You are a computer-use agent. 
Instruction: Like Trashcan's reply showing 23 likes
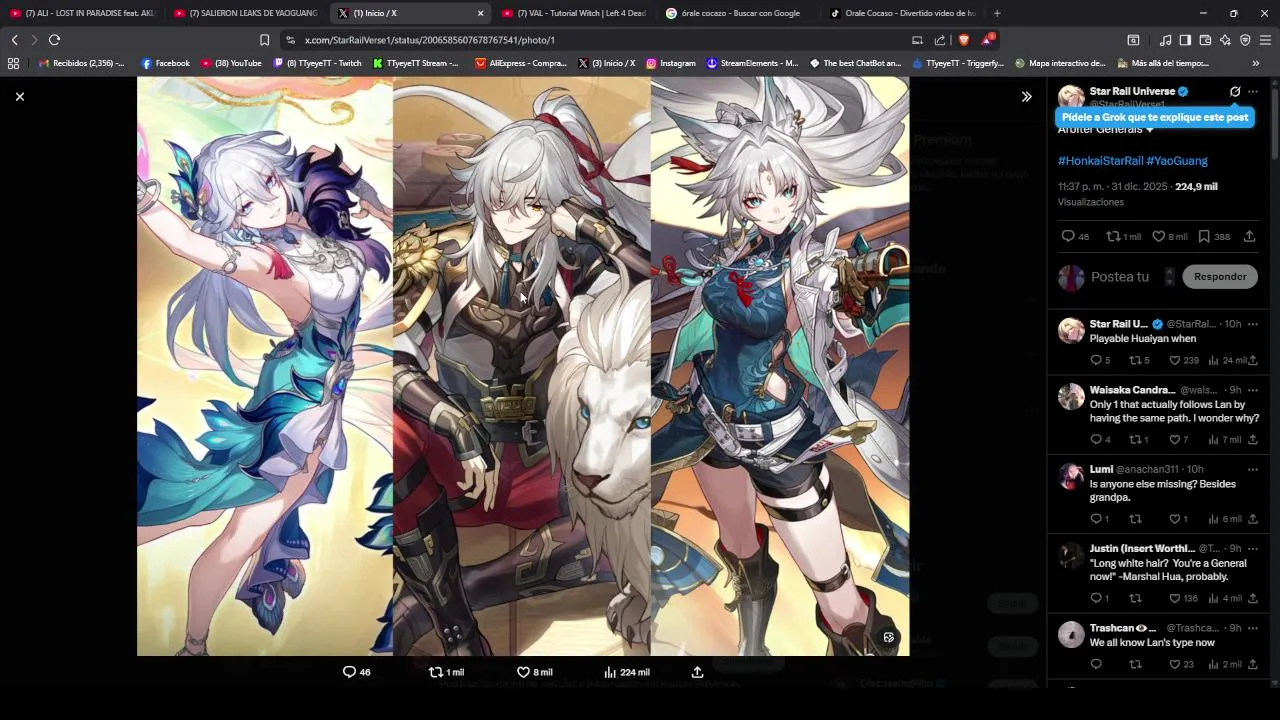1175,664
